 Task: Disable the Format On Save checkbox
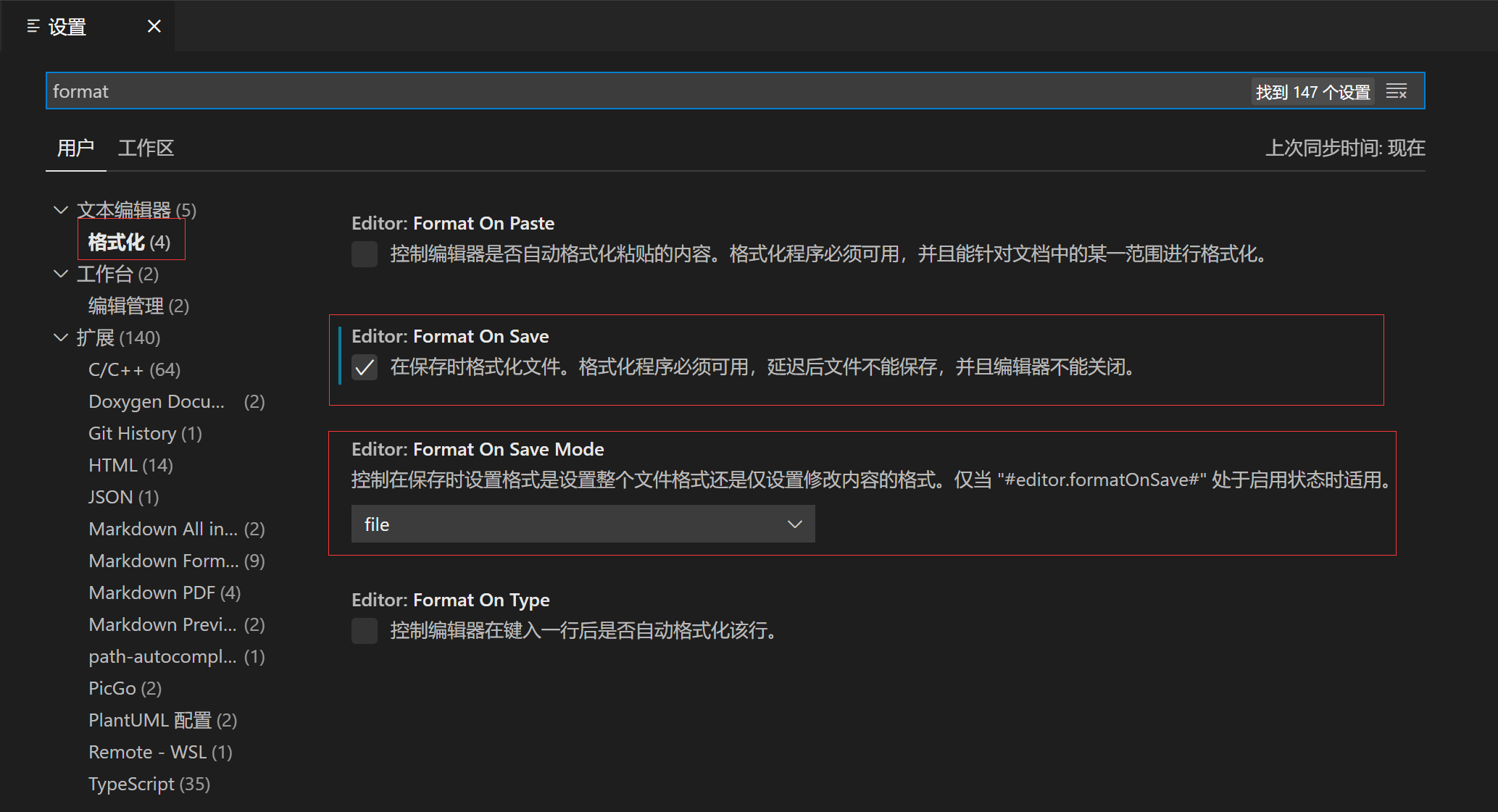pyautogui.click(x=365, y=367)
